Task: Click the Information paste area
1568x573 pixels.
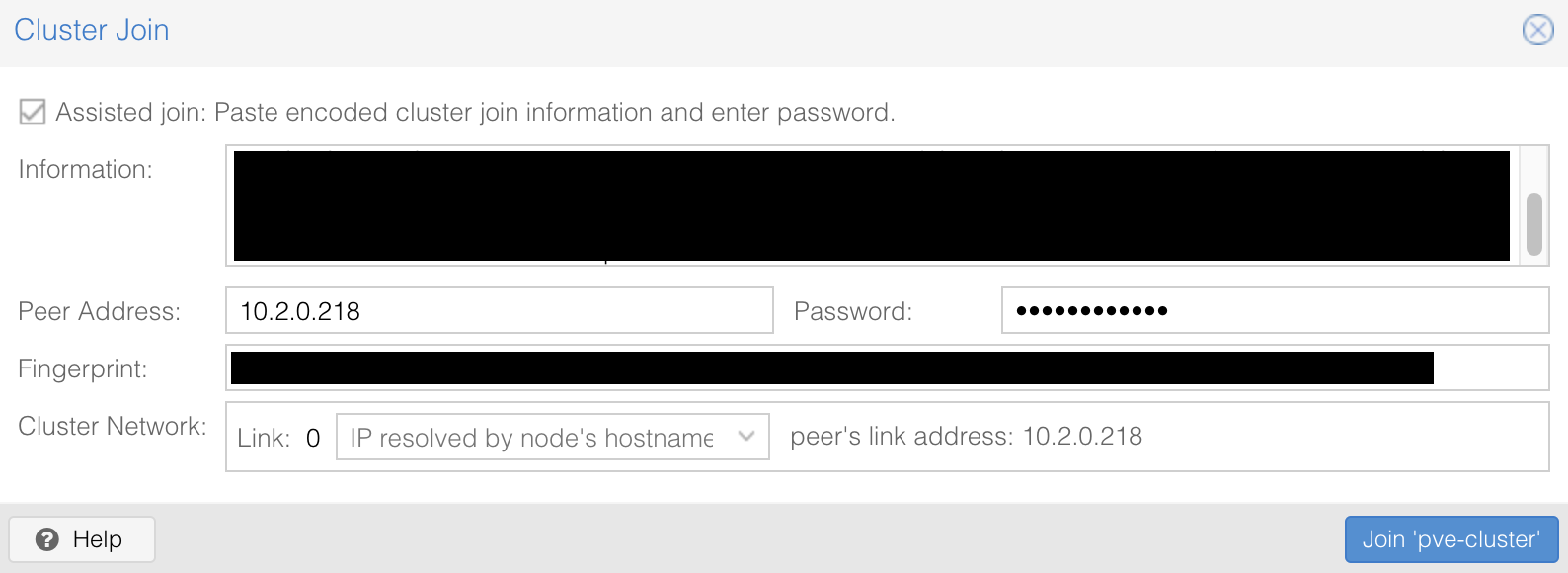Action: pyautogui.click(x=869, y=205)
